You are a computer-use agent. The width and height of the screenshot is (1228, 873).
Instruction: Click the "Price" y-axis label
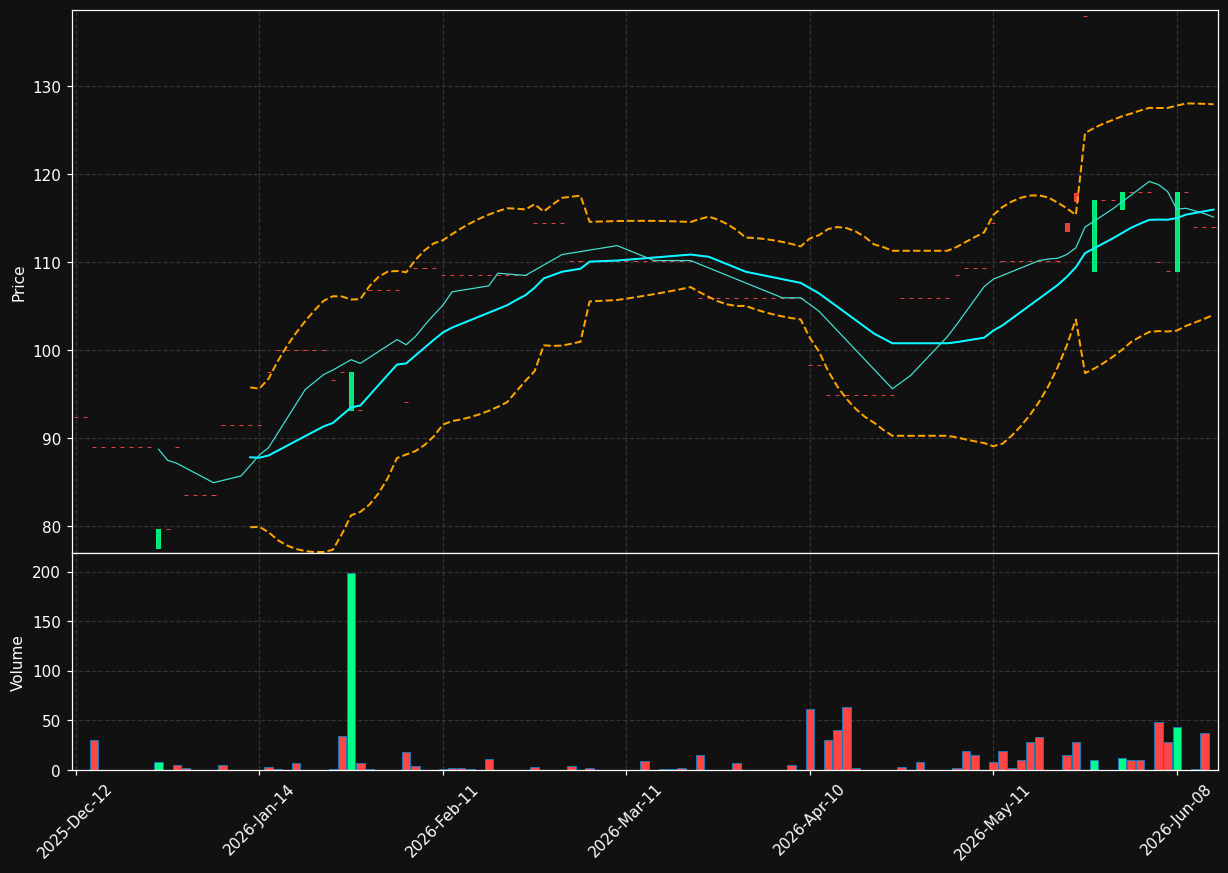tap(19, 283)
